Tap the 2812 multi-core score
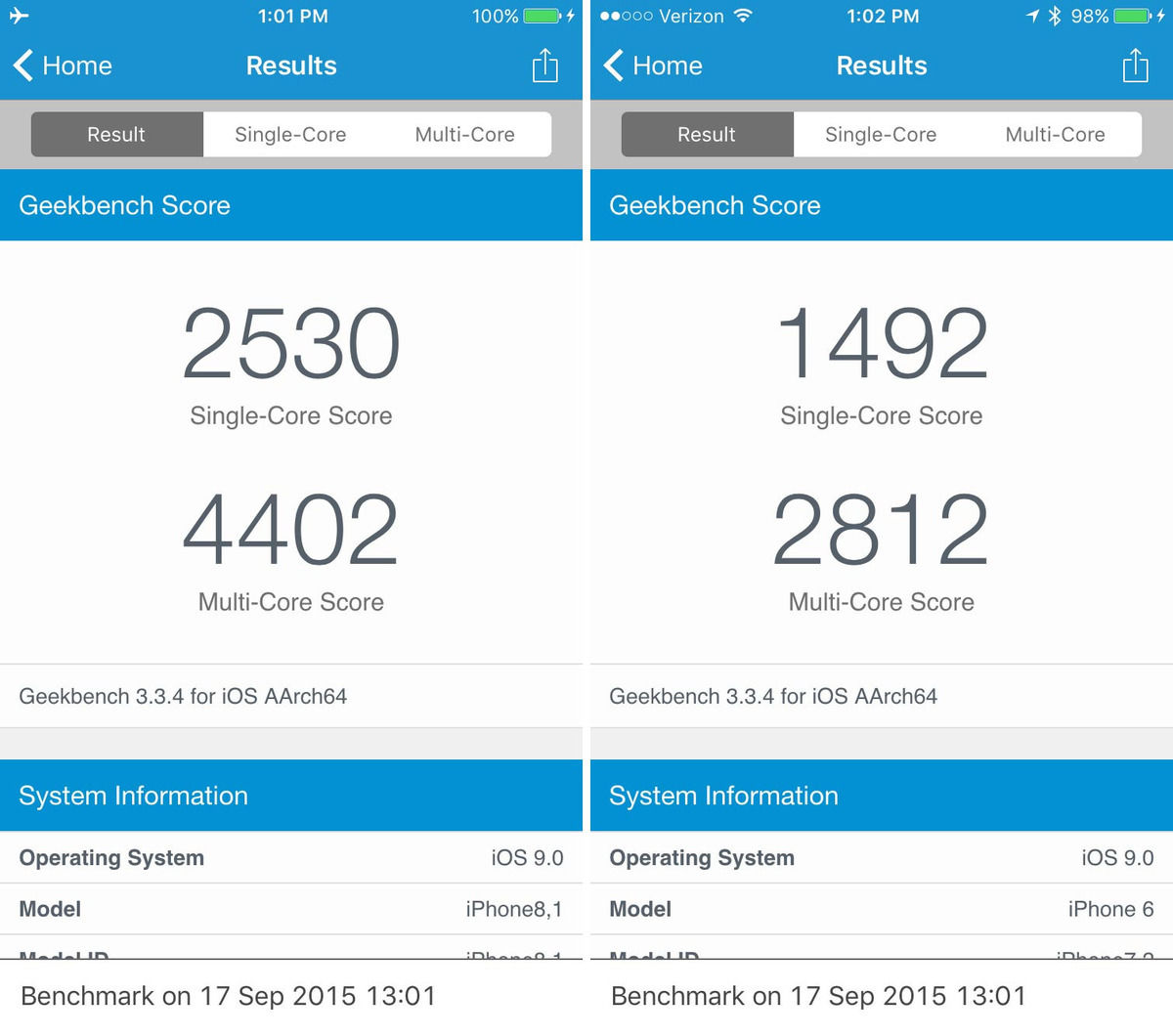The image size is (1173, 1036). click(x=882, y=530)
